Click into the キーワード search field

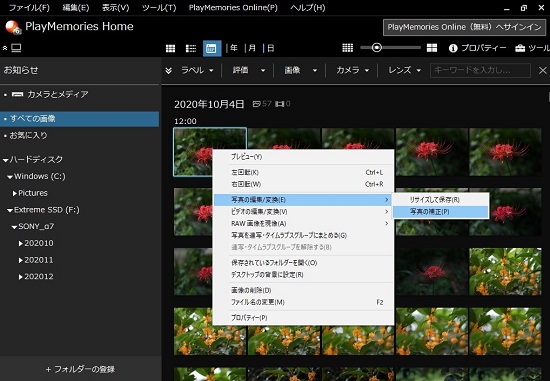[x=480, y=70]
